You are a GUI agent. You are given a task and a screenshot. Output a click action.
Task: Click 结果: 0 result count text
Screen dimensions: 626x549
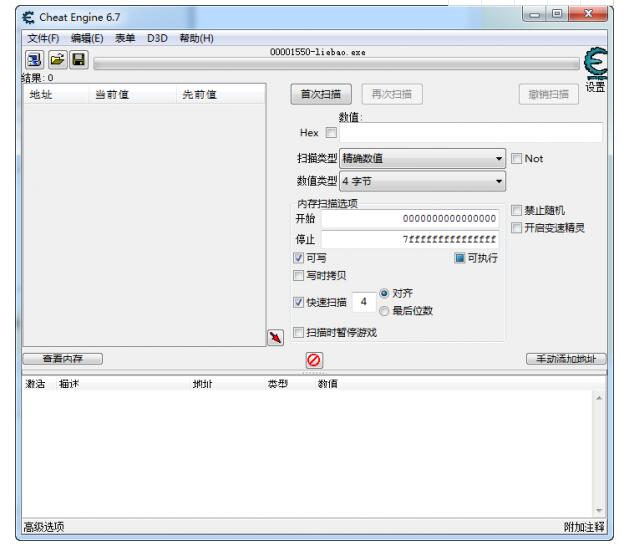click(x=37, y=77)
